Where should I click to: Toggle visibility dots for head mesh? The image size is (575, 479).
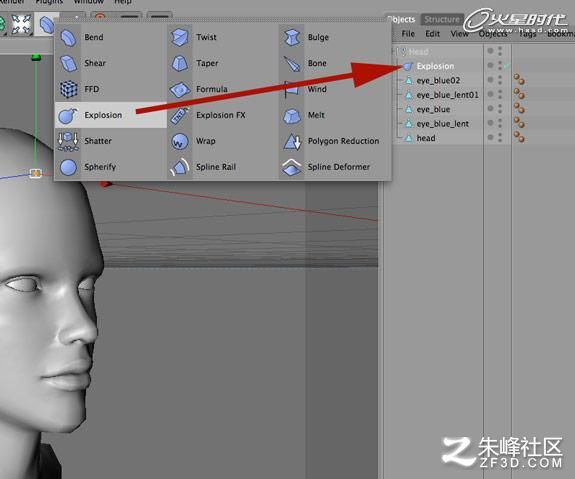[x=500, y=138]
